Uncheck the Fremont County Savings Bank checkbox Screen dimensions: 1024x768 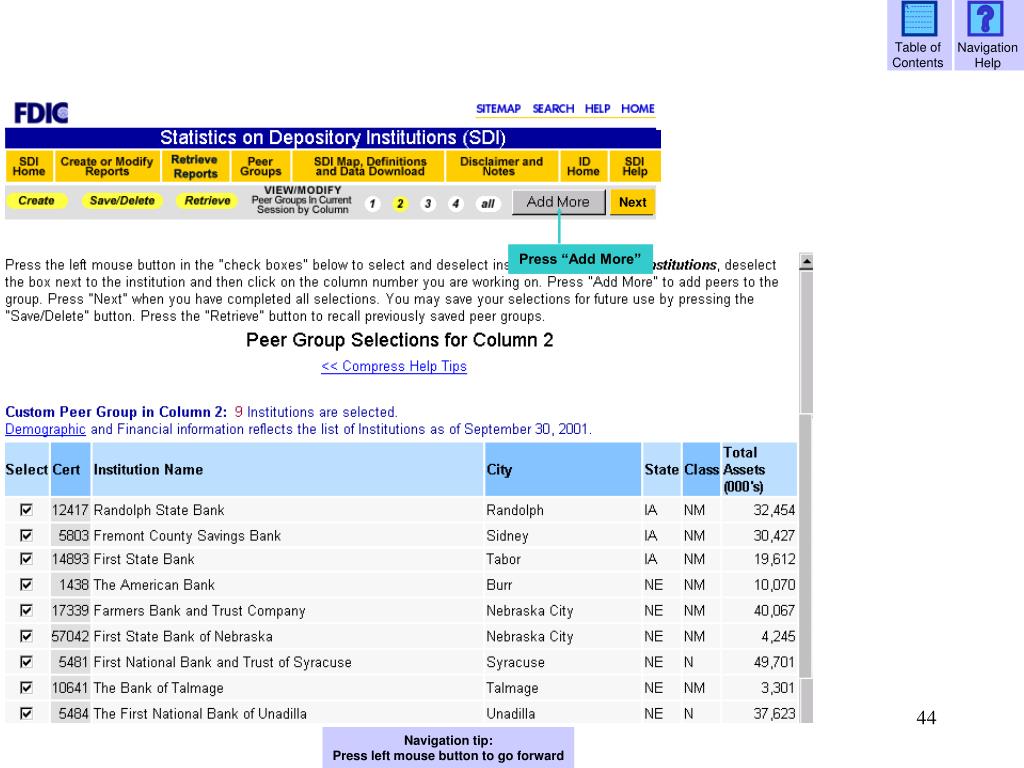(26, 536)
